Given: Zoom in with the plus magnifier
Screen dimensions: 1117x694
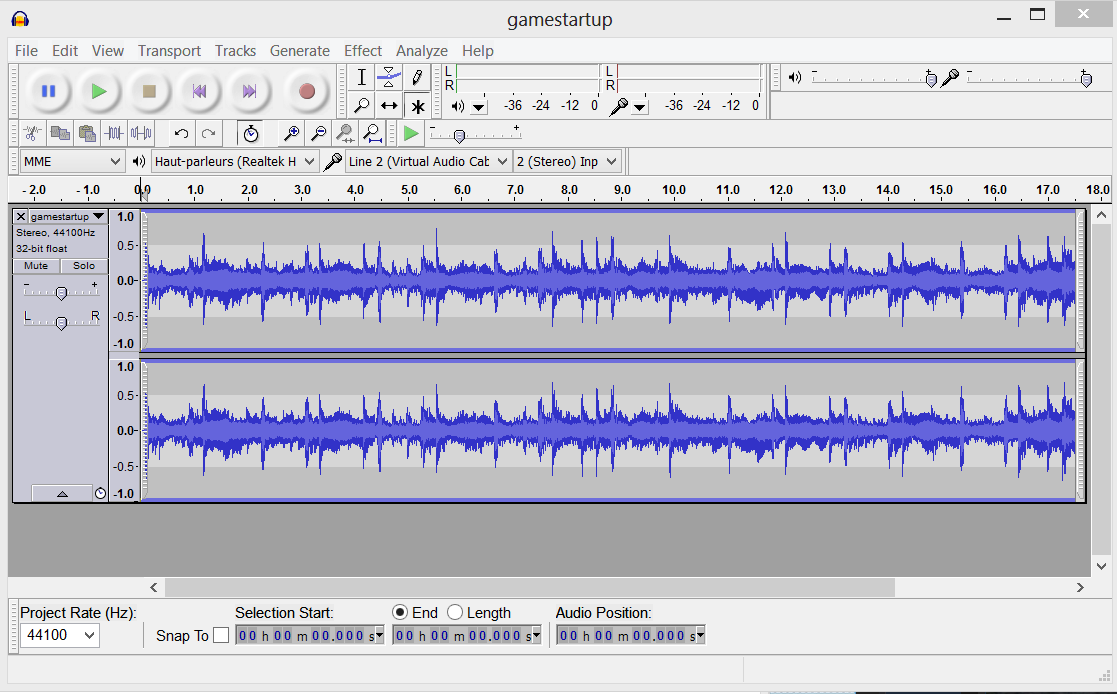Looking at the screenshot, I should click(x=291, y=133).
